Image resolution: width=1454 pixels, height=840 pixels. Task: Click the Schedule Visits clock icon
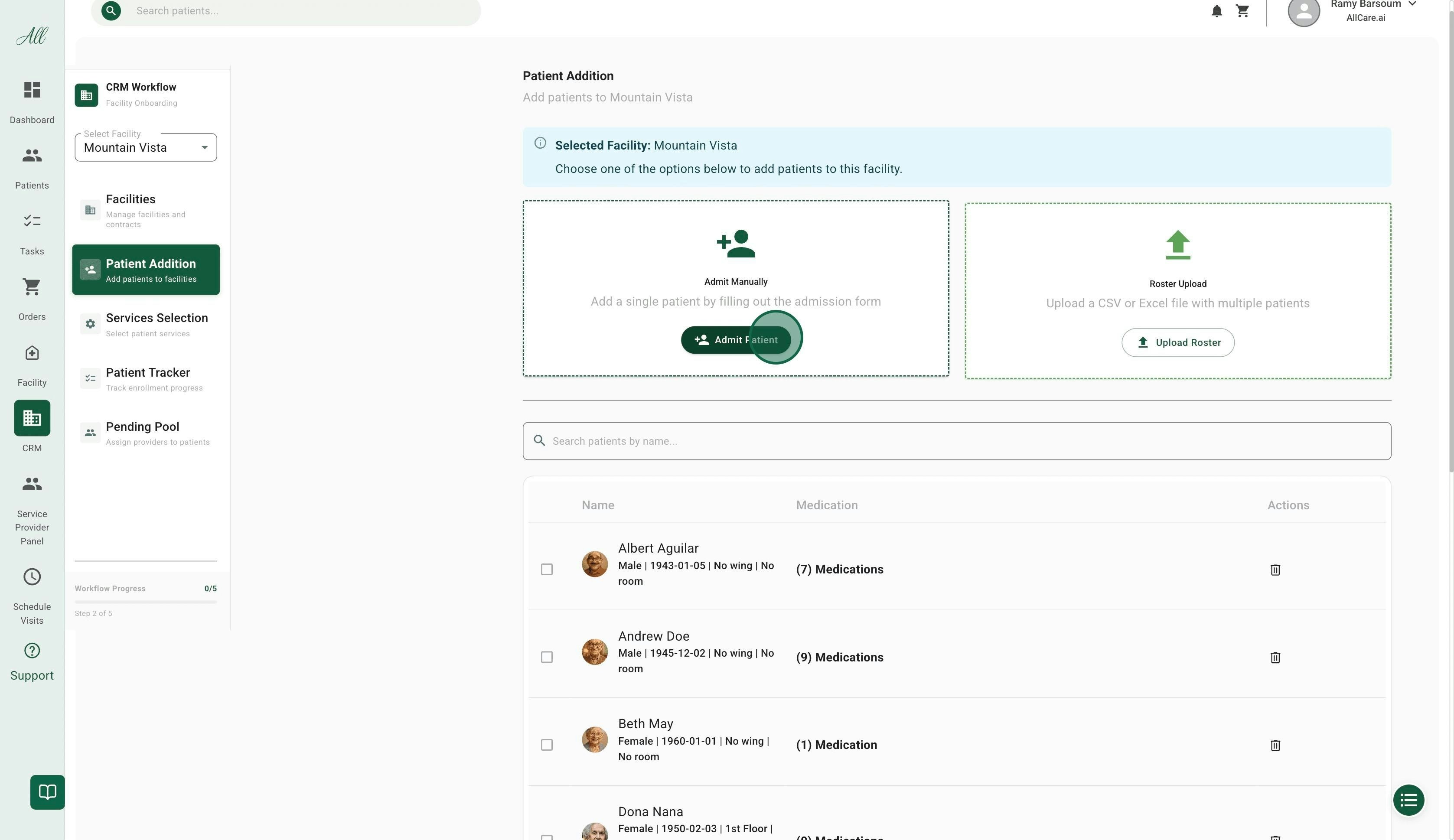pos(32,577)
